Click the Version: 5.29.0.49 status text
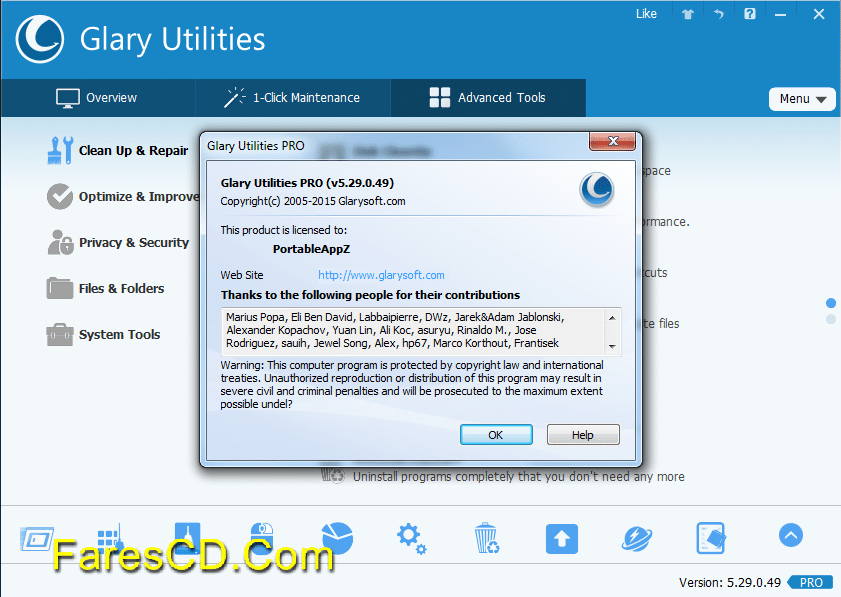 click(729, 583)
